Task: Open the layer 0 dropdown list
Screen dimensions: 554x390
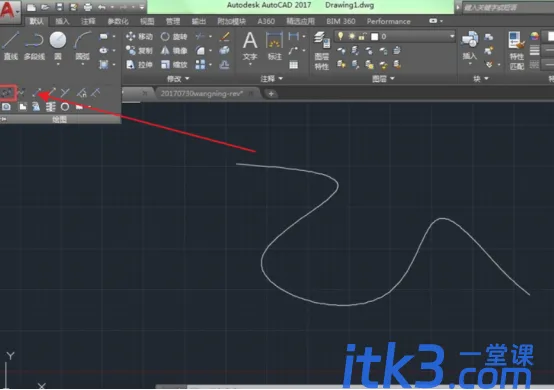Action: pos(452,36)
